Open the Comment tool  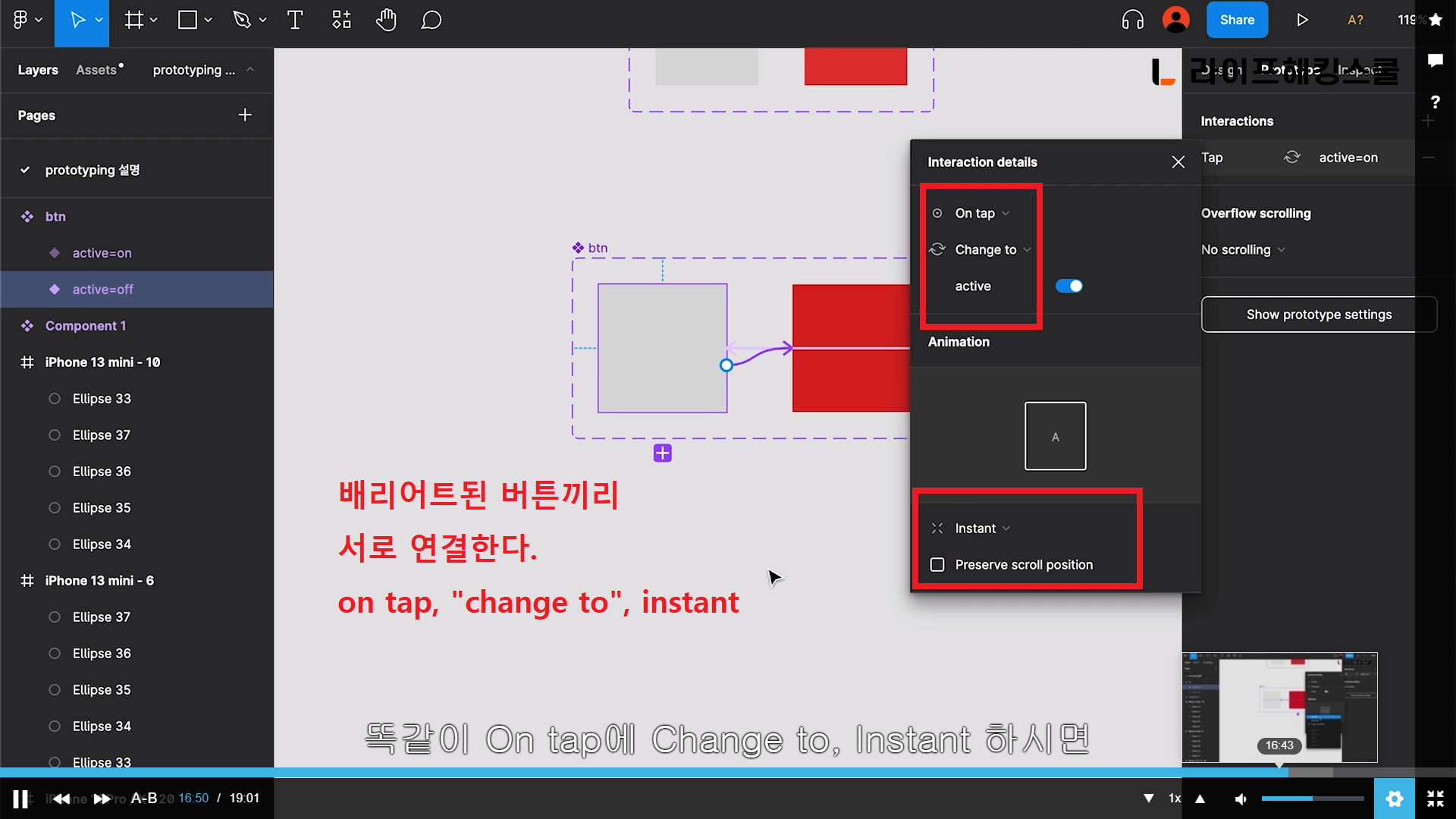[x=431, y=20]
